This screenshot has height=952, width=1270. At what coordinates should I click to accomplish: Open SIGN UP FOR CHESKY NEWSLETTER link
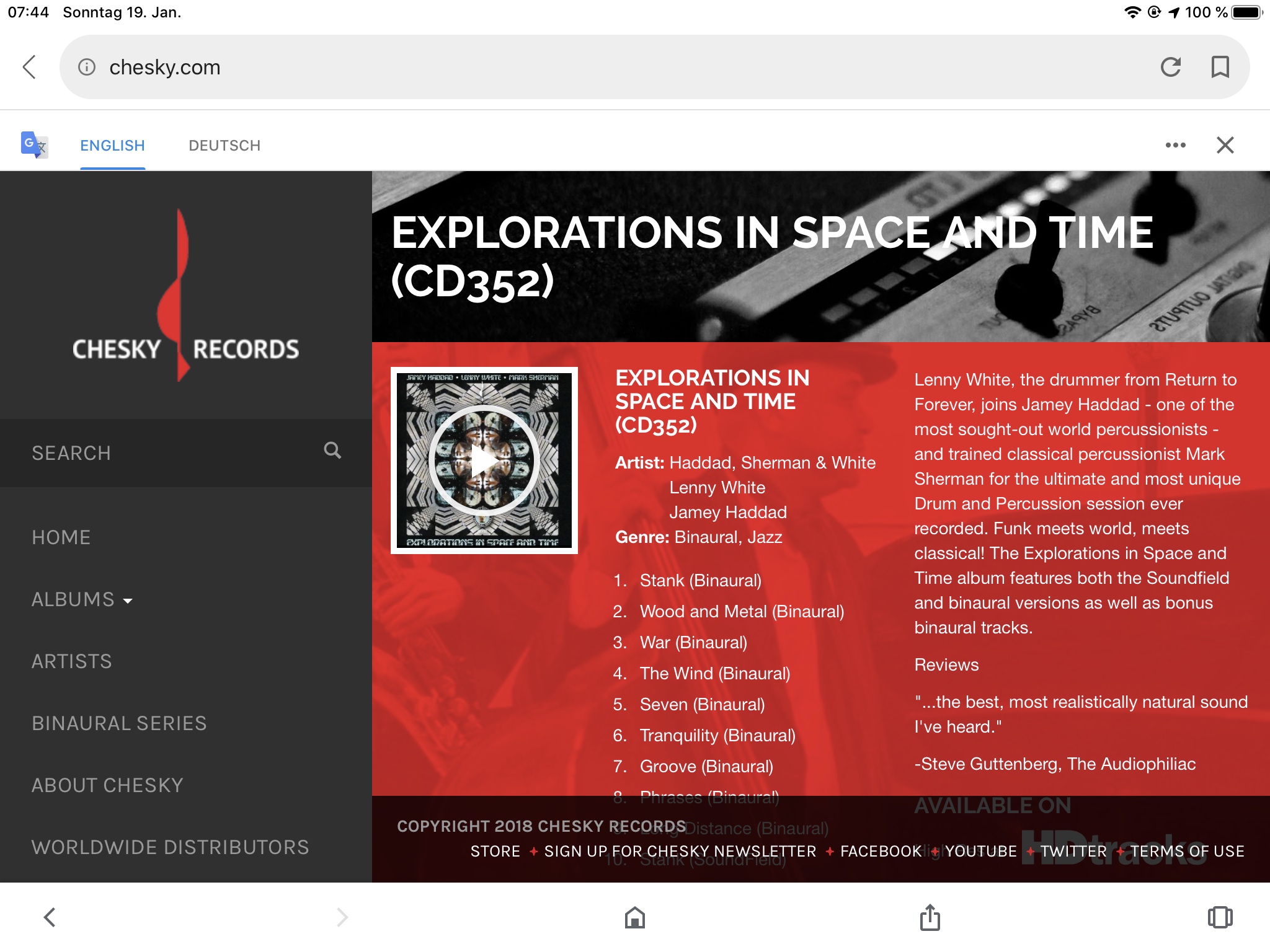680,852
